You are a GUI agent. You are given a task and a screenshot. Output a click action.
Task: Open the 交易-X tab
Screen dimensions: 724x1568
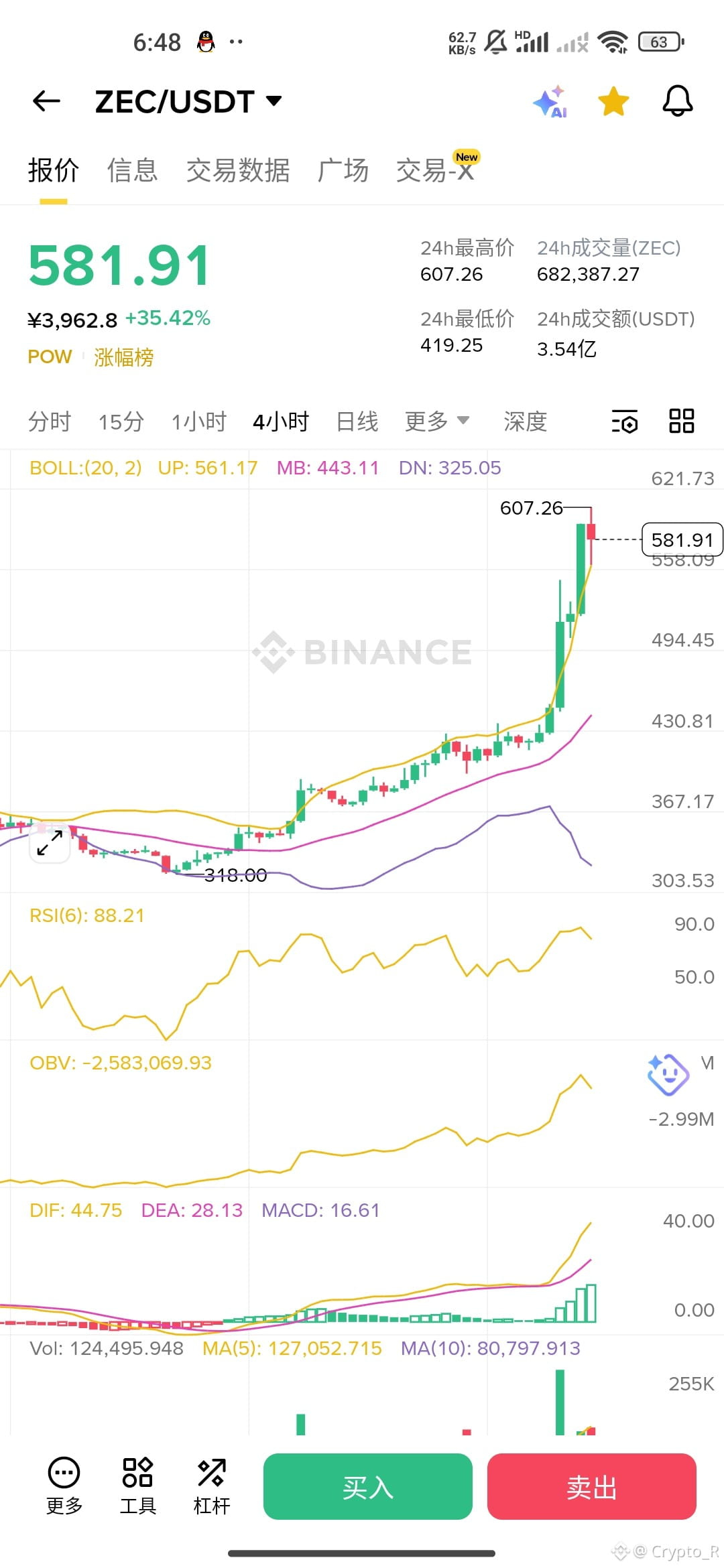[436, 170]
